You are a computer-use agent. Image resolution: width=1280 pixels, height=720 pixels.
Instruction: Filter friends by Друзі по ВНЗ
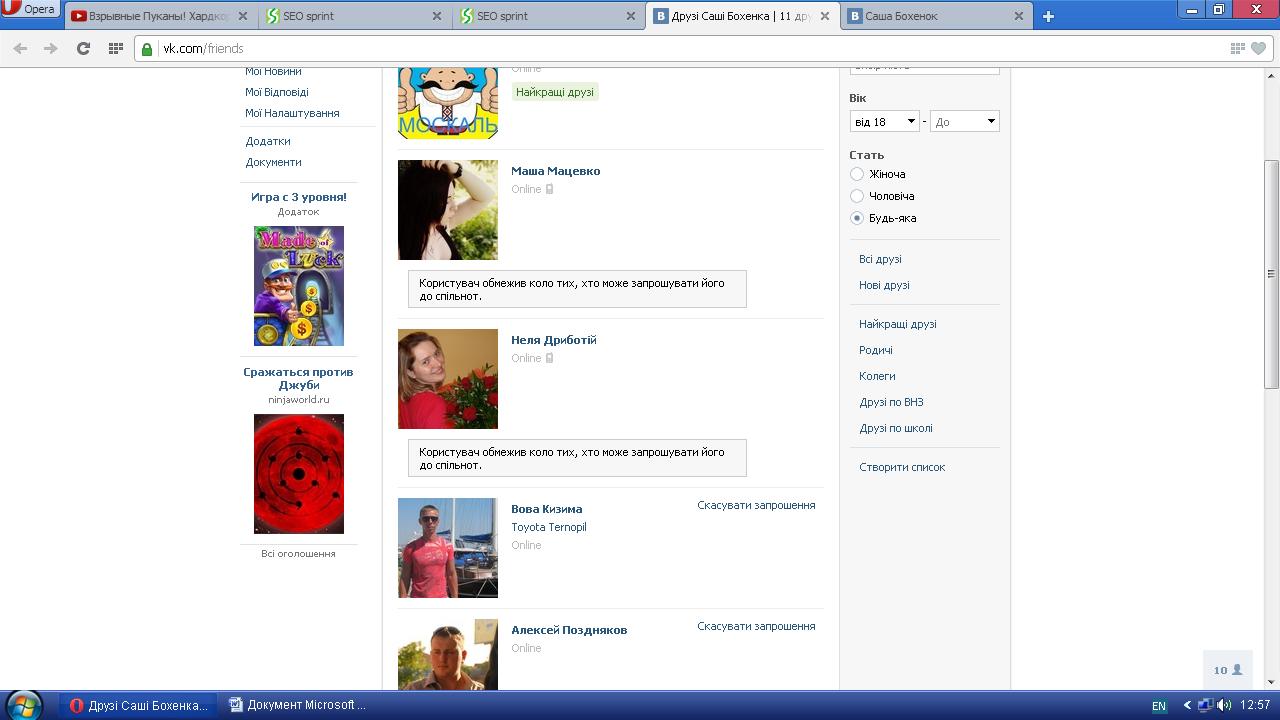tap(891, 402)
